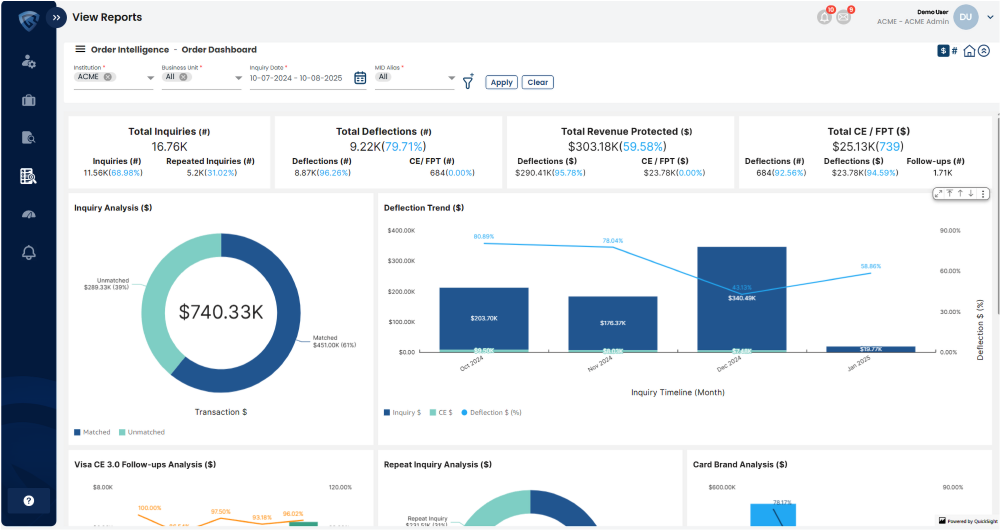Screen dimensions: 1000x530
Task: Click the Matched legend color swatch
Action: click(78, 432)
